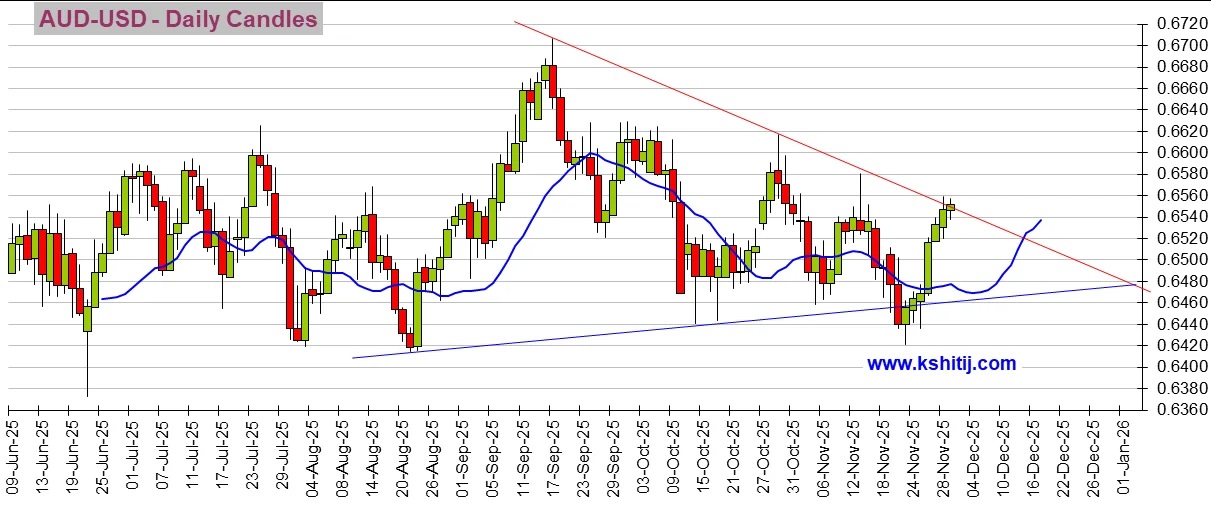Click the point where the trendlines converge
The width and height of the screenshot is (1211, 513).
[1138, 286]
